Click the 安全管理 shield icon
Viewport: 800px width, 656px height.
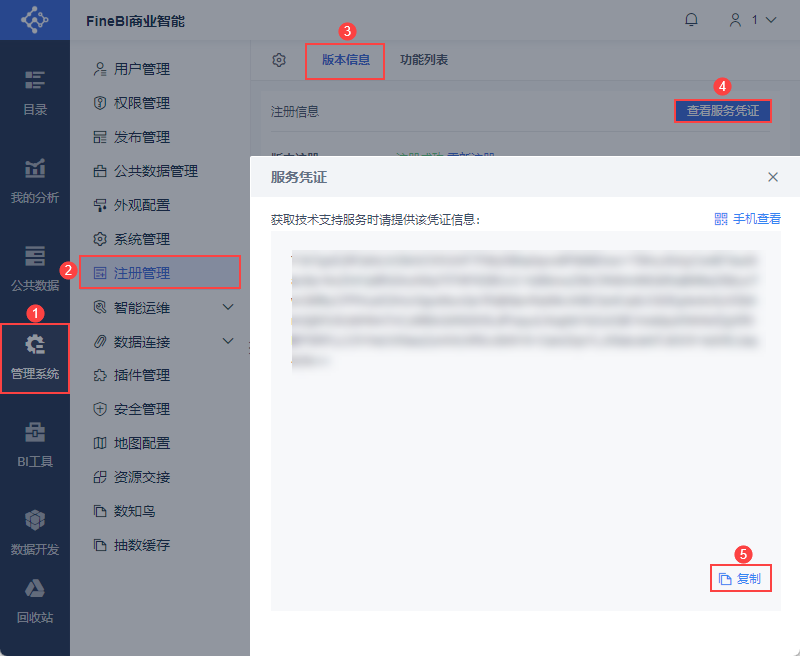pos(100,409)
